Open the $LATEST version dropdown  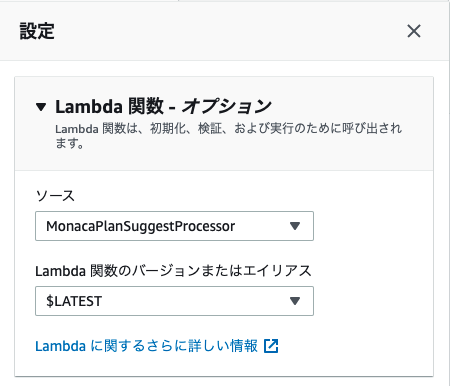pos(174,301)
